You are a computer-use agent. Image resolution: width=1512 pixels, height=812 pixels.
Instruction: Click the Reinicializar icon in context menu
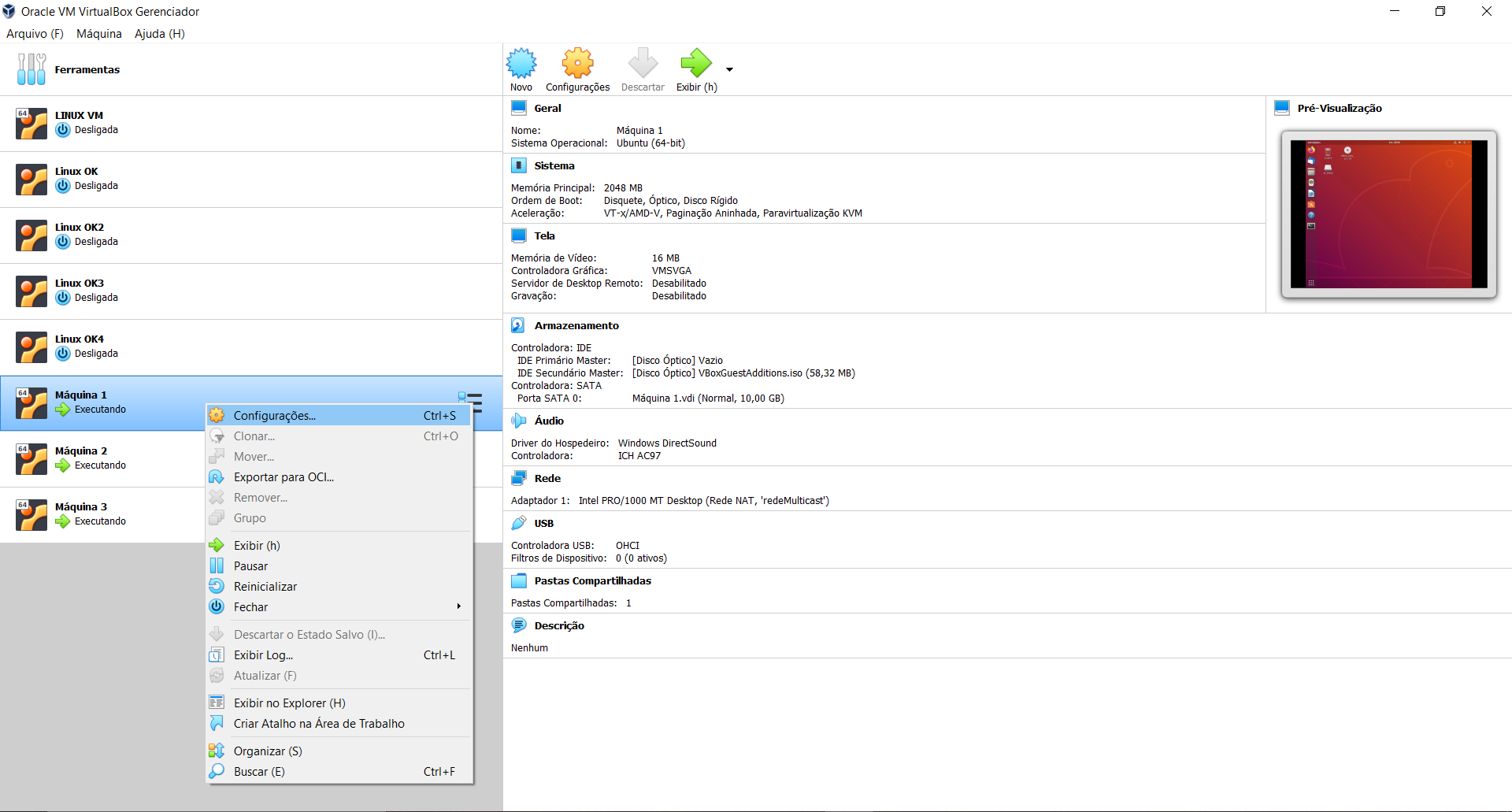point(217,586)
